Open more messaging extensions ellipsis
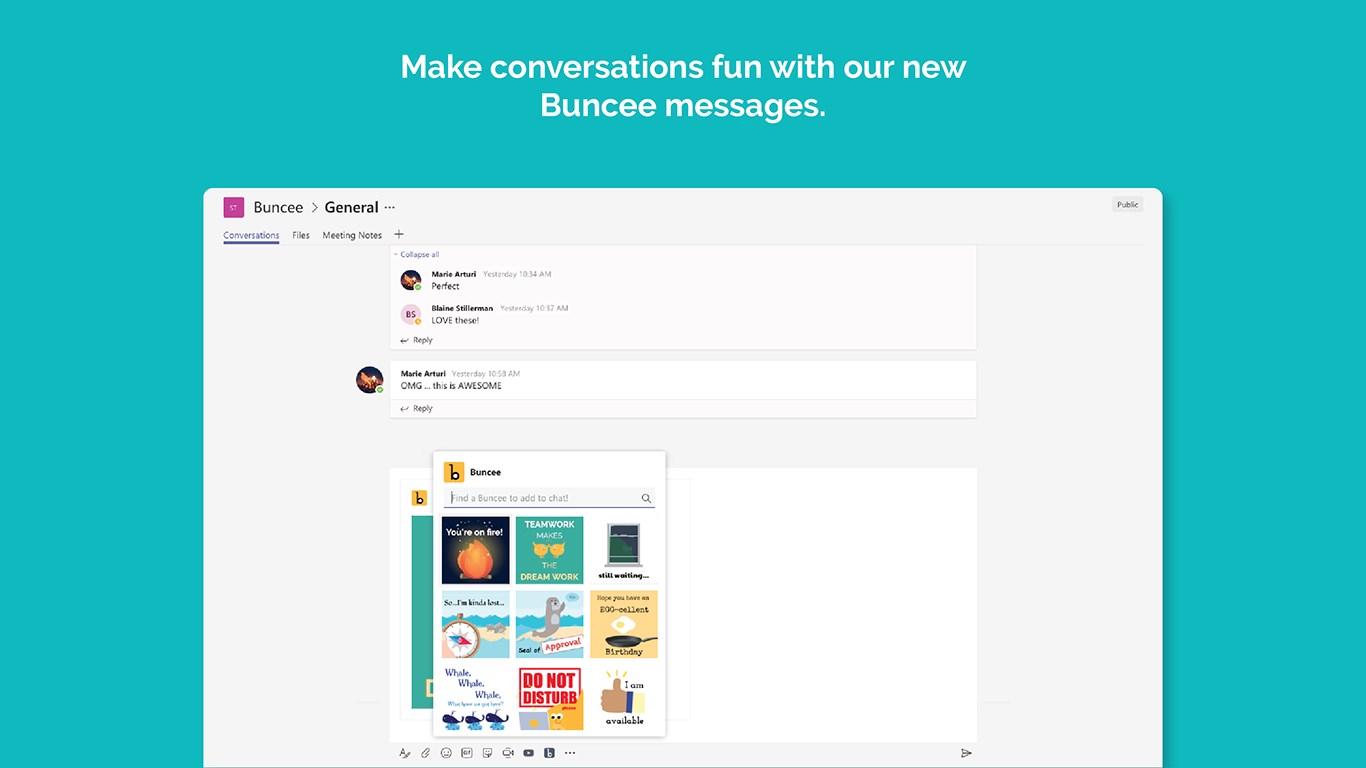Viewport: 1366px width, 768px height. pos(570,753)
